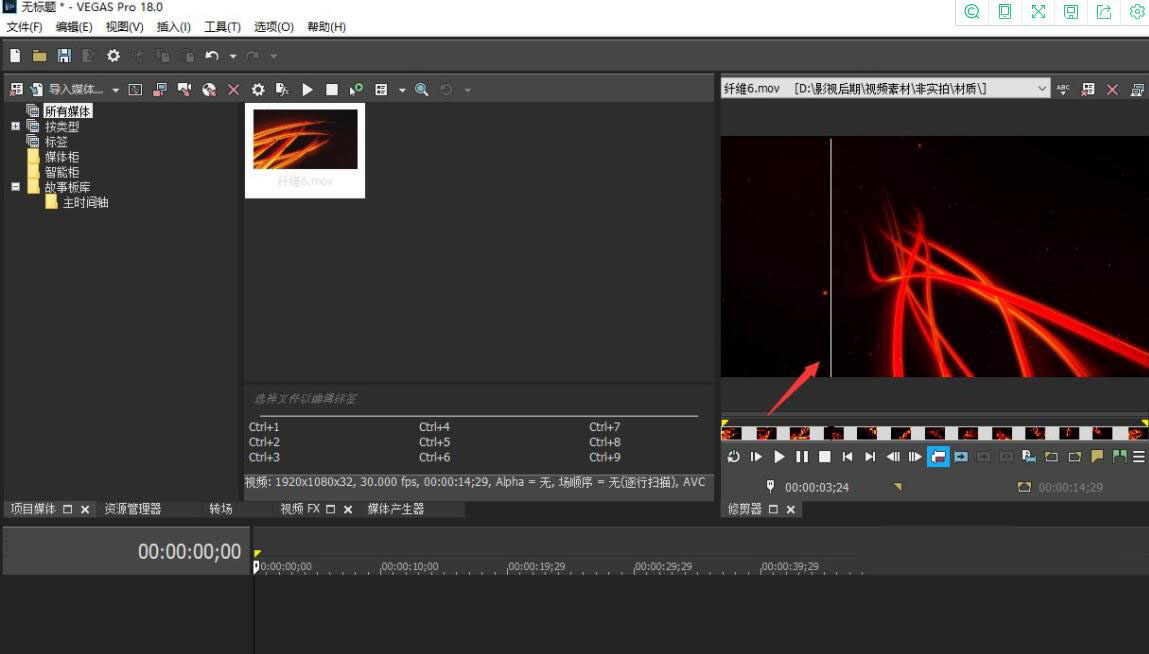Remove selected media with the red X icon
This screenshot has width=1149, height=654.
pos(232,89)
